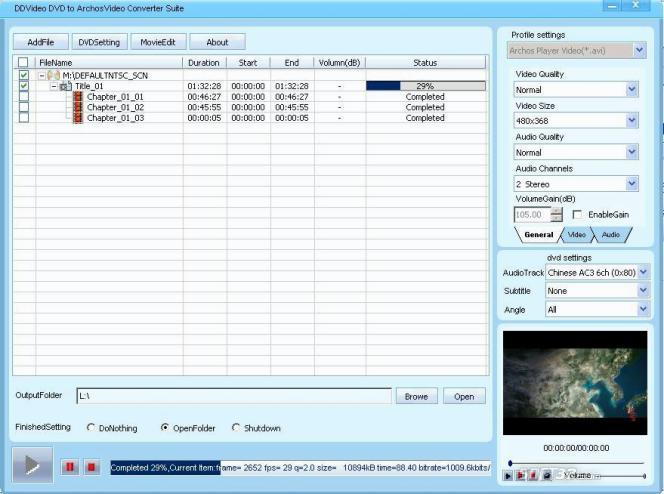Screen dimensions: 664x494
Task: Click the preview seek slider handle
Action: pyautogui.click(x=510, y=463)
